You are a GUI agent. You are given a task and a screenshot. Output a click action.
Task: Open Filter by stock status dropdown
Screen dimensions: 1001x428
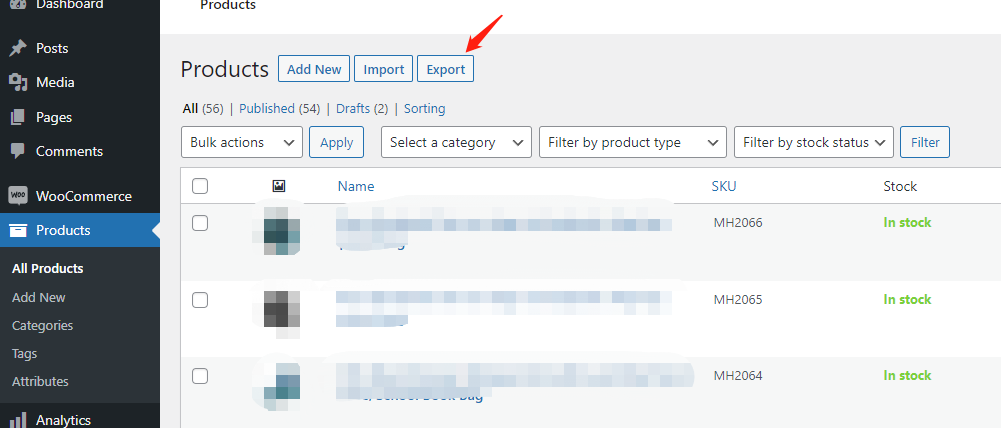point(814,142)
